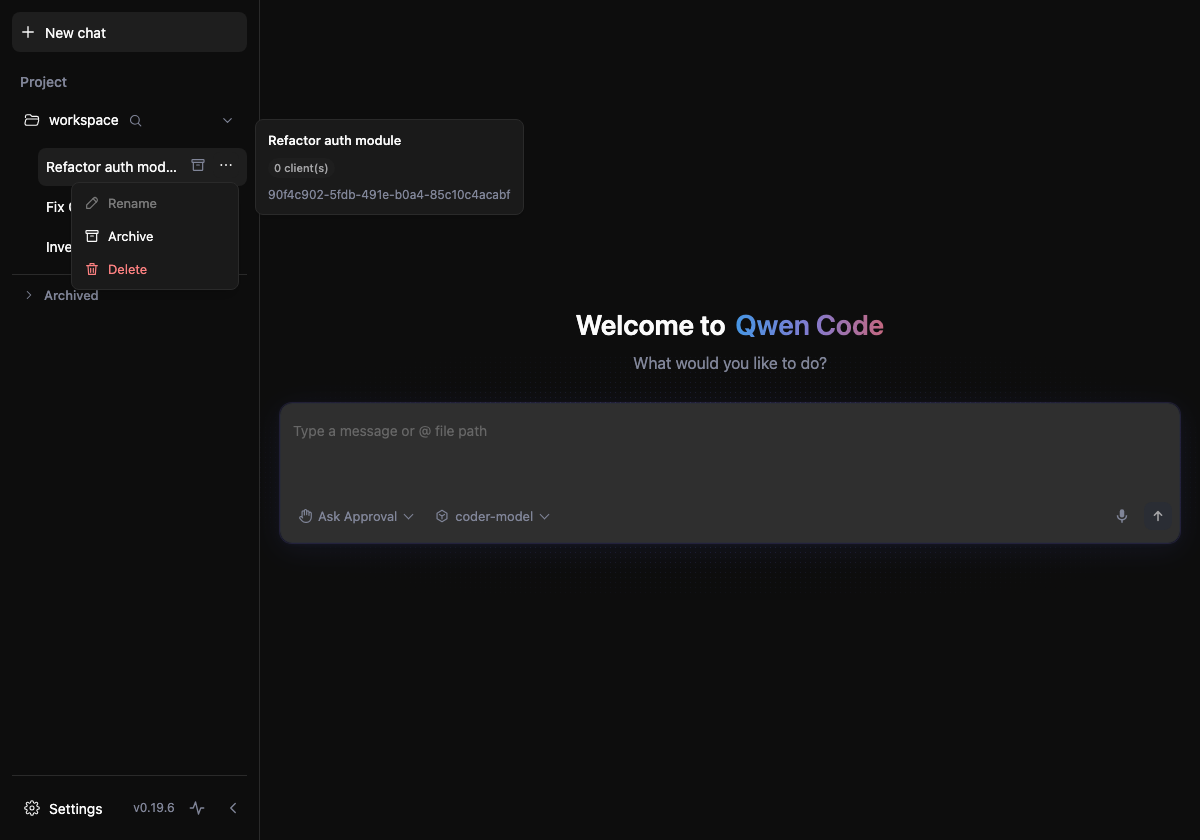Search within the workspace project
Image resolution: width=1200 pixels, height=840 pixels.
(x=136, y=120)
